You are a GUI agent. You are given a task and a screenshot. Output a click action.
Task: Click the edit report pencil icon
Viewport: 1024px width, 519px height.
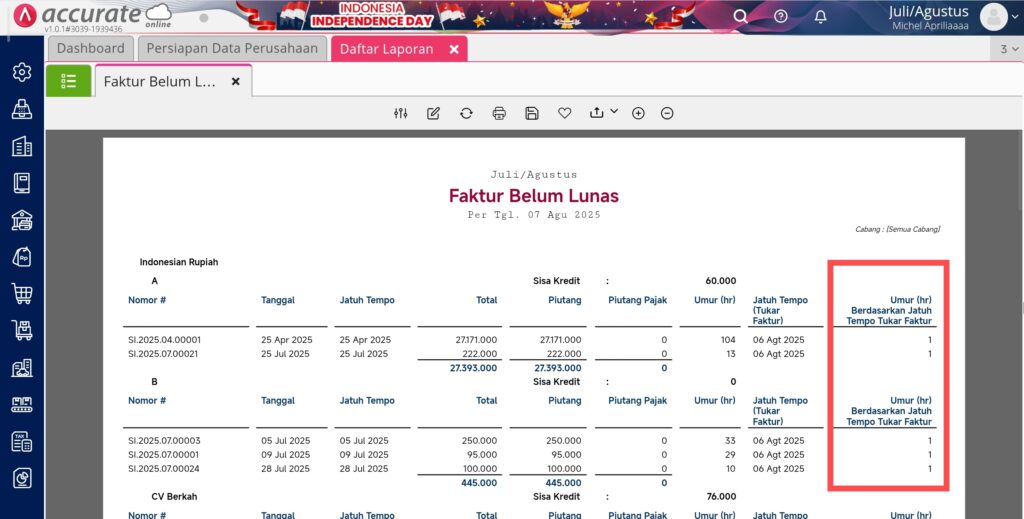pos(433,114)
